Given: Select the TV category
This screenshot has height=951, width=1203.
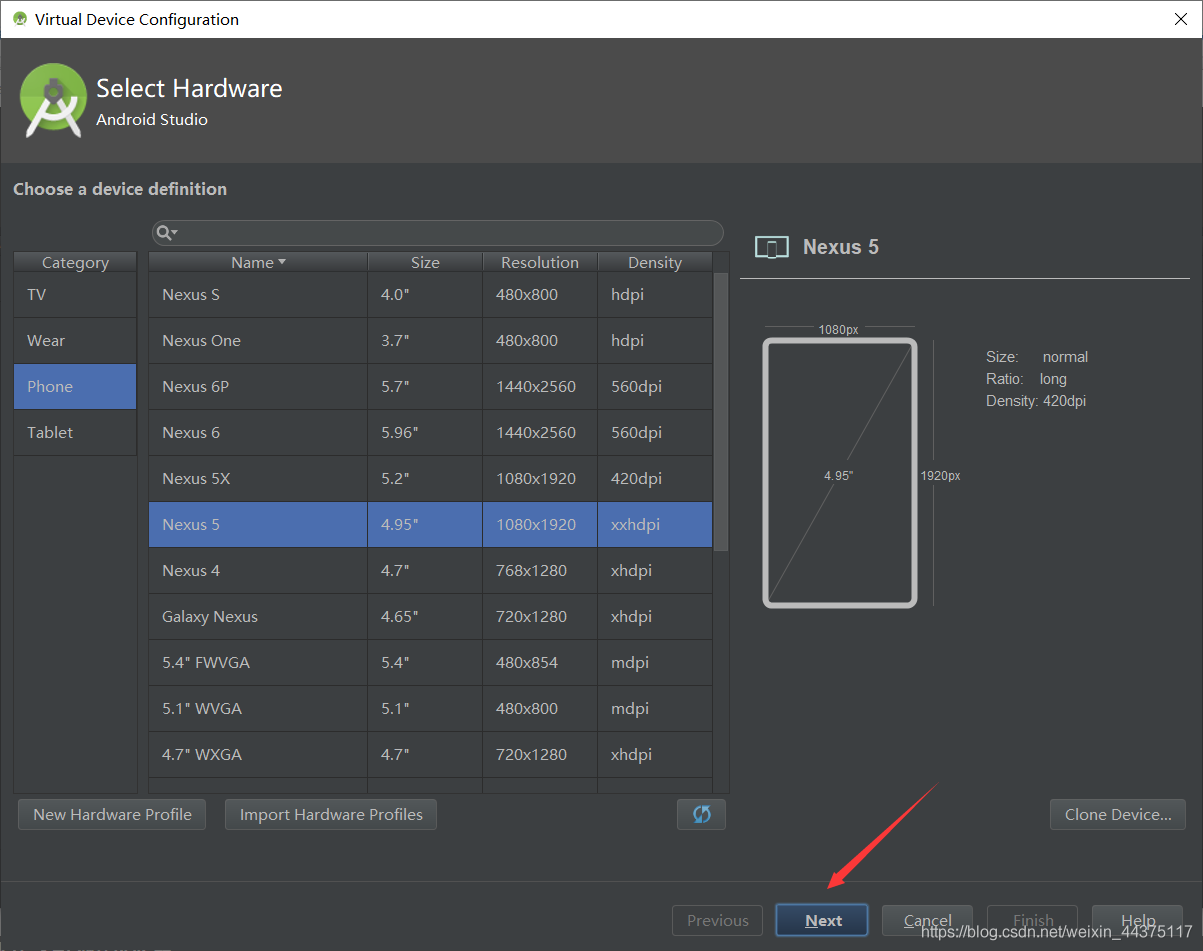Looking at the screenshot, I should (75, 295).
